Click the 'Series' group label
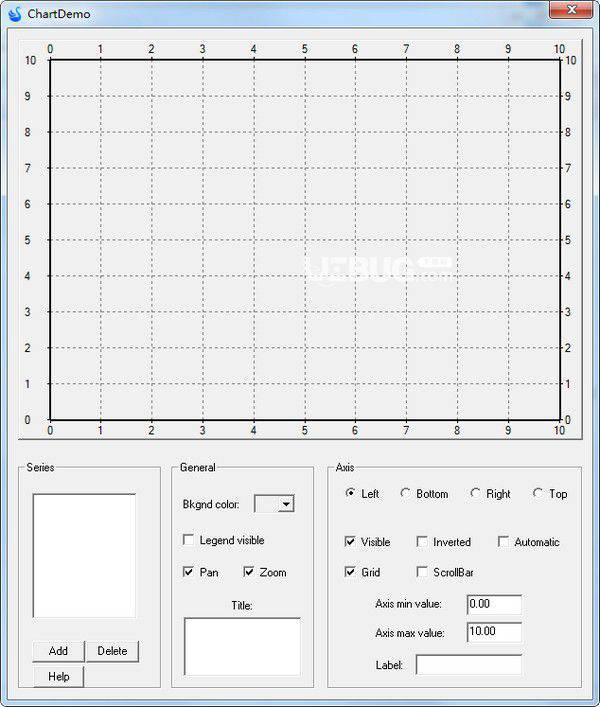 40,467
